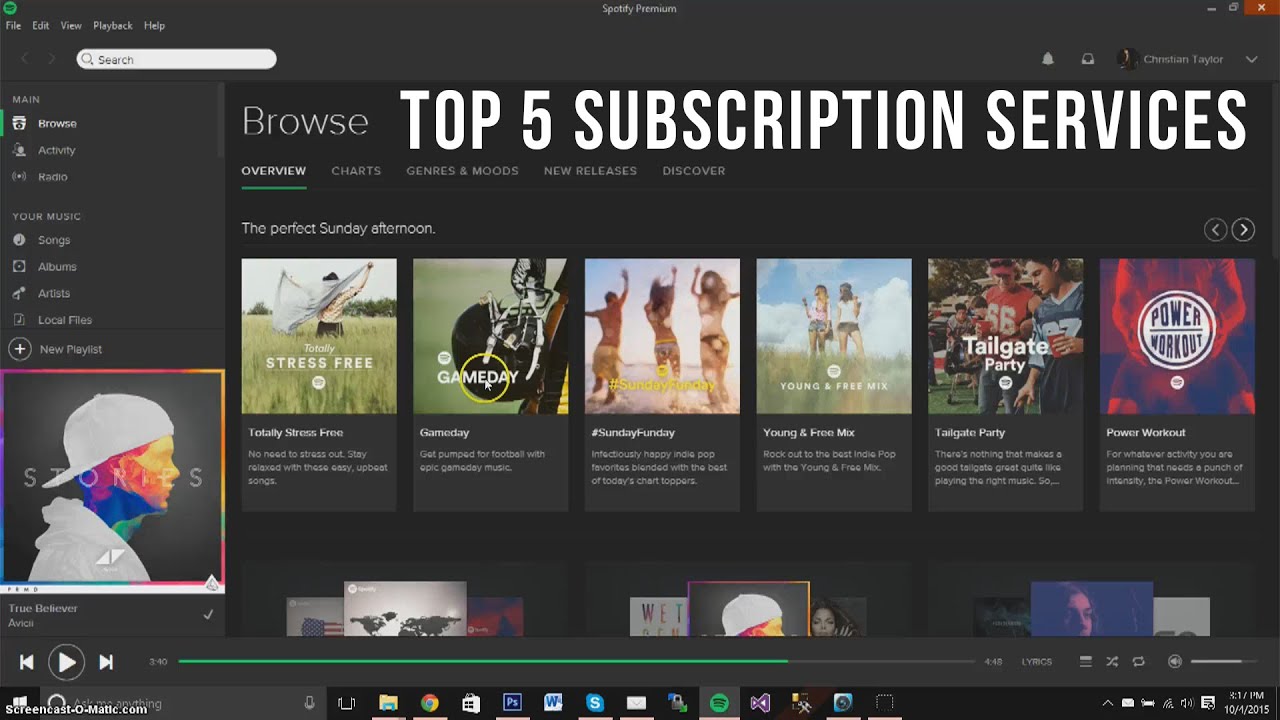The width and height of the screenshot is (1280, 720).
Task: Click the Tailgate Party title link
Action: point(970,433)
